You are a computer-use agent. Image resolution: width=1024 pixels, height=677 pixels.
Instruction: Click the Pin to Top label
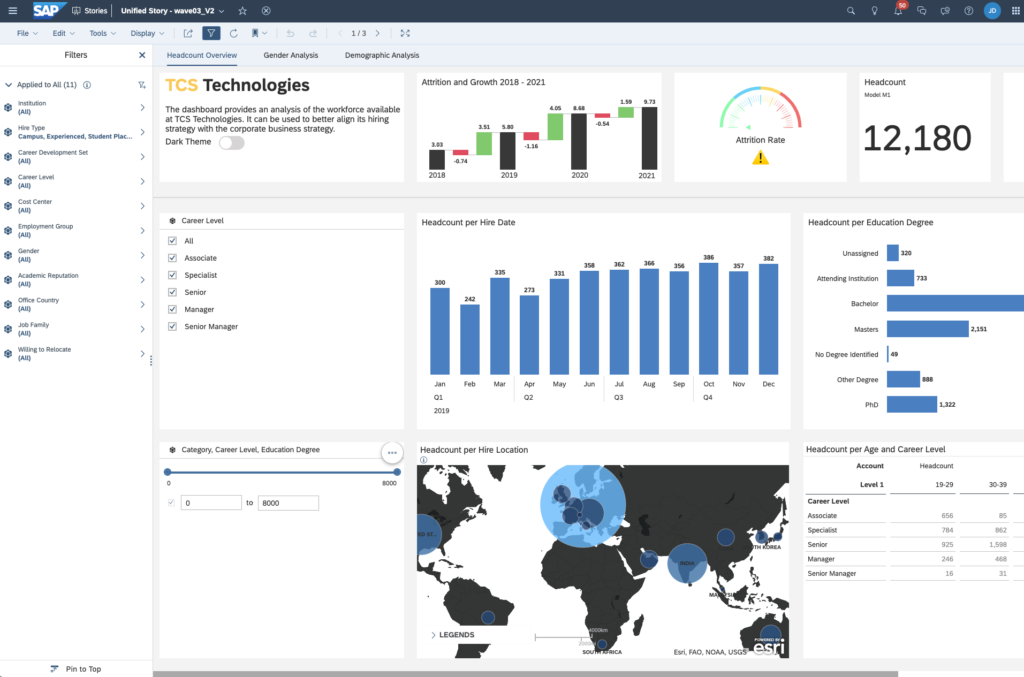coord(84,669)
